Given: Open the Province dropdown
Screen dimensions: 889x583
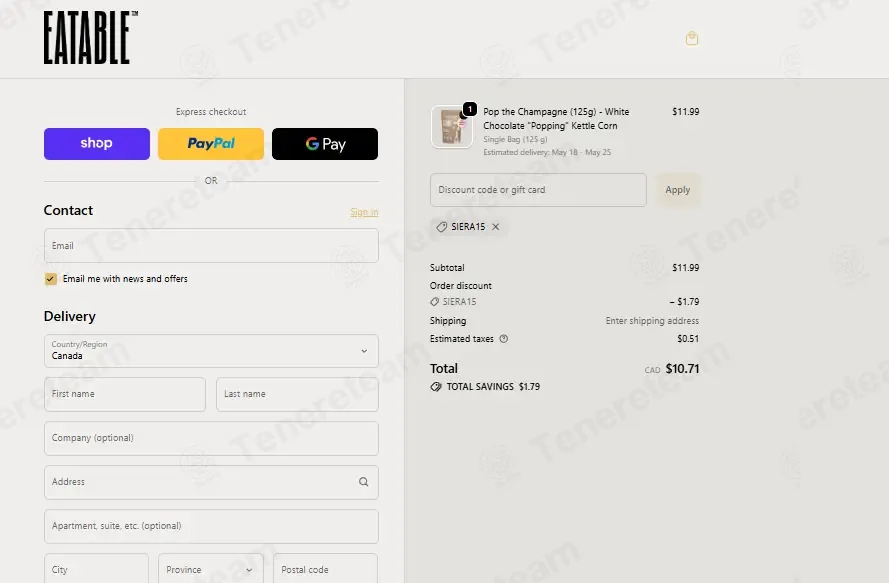Looking at the screenshot, I should pyautogui.click(x=211, y=569).
